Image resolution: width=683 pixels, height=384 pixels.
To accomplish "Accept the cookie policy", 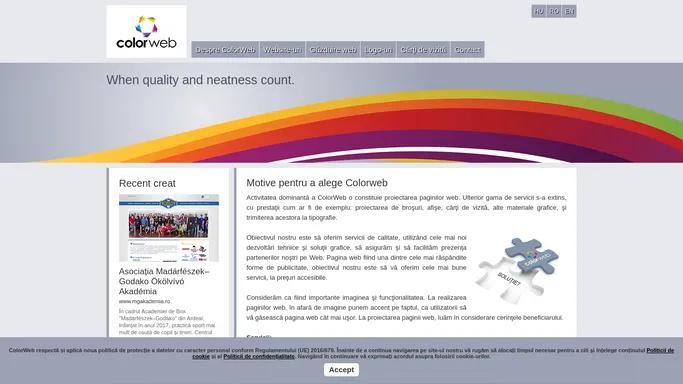I will [x=341, y=370].
